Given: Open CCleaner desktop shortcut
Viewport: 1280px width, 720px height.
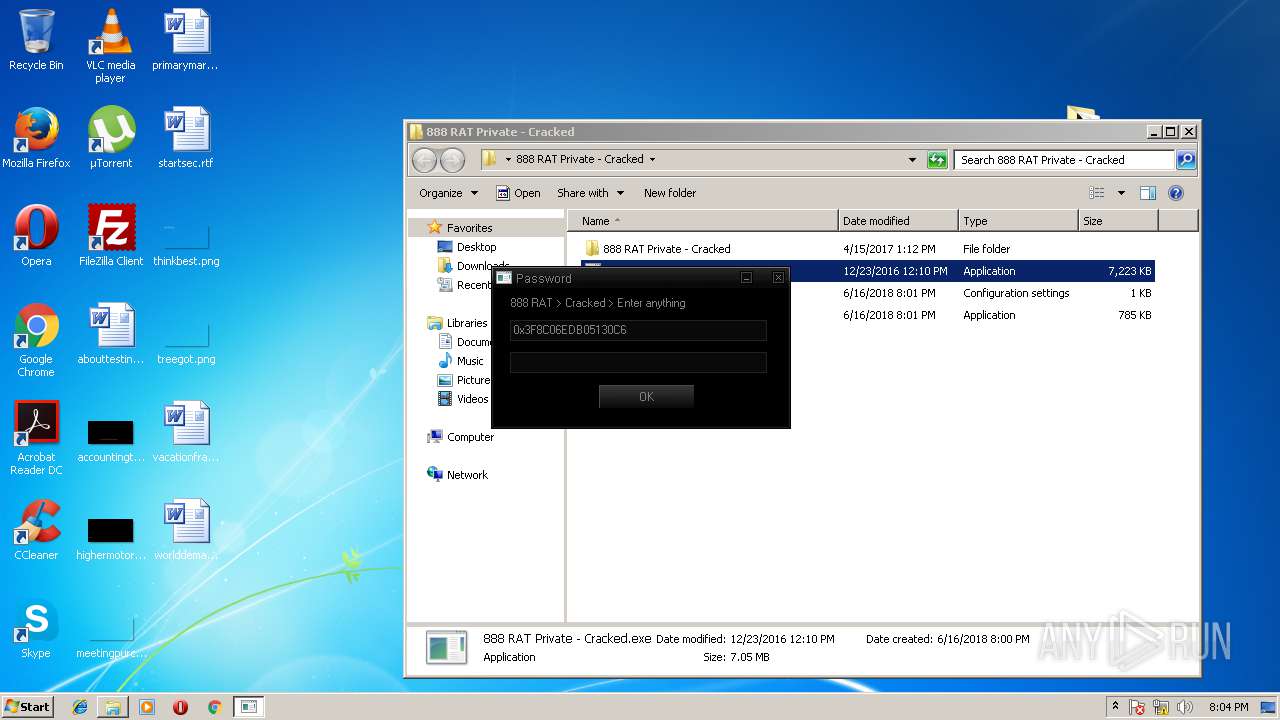Looking at the screenshot, I should [36, 530].
